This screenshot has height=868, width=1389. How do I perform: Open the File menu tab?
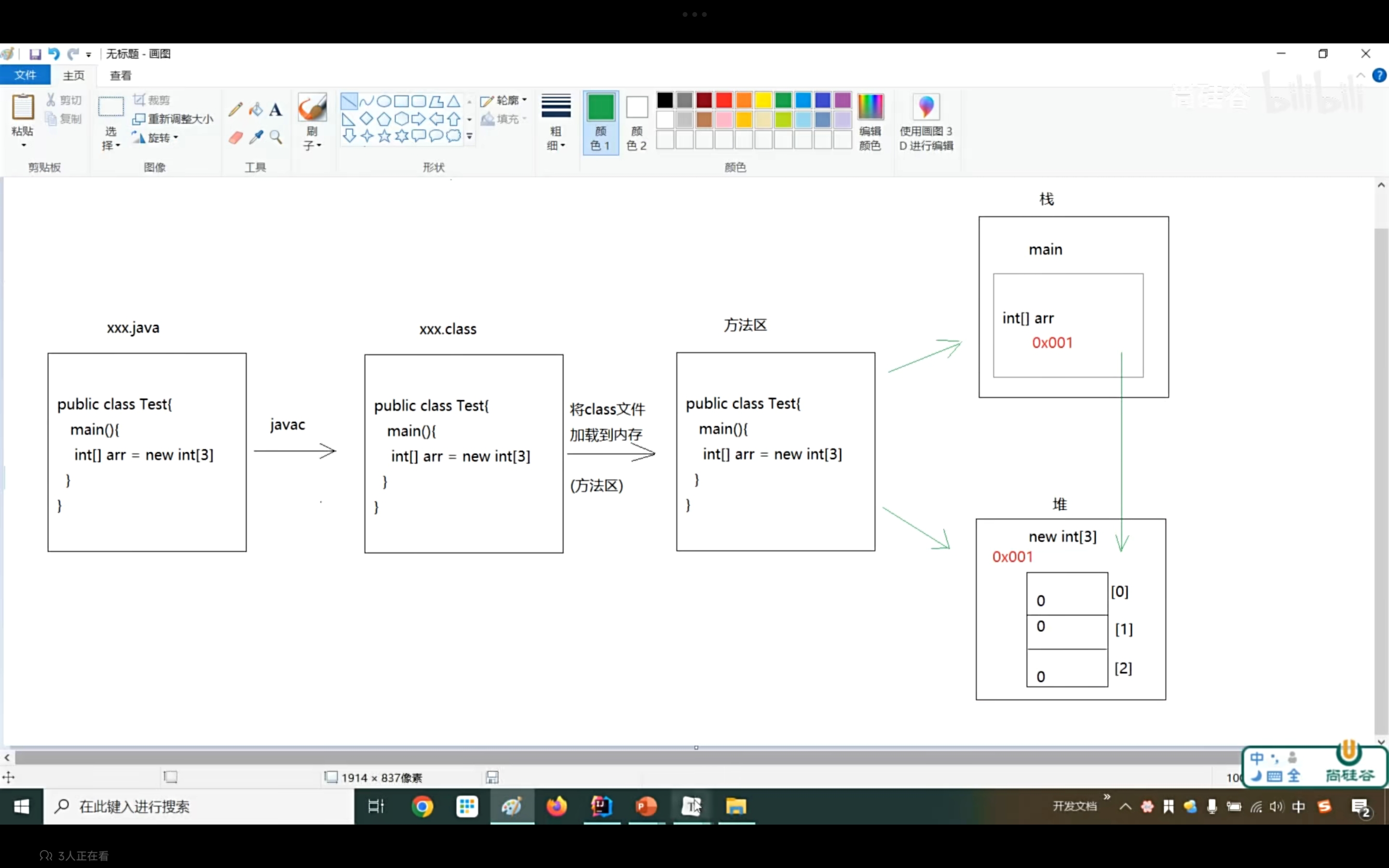pyautogui.click(x=25, y=75)
